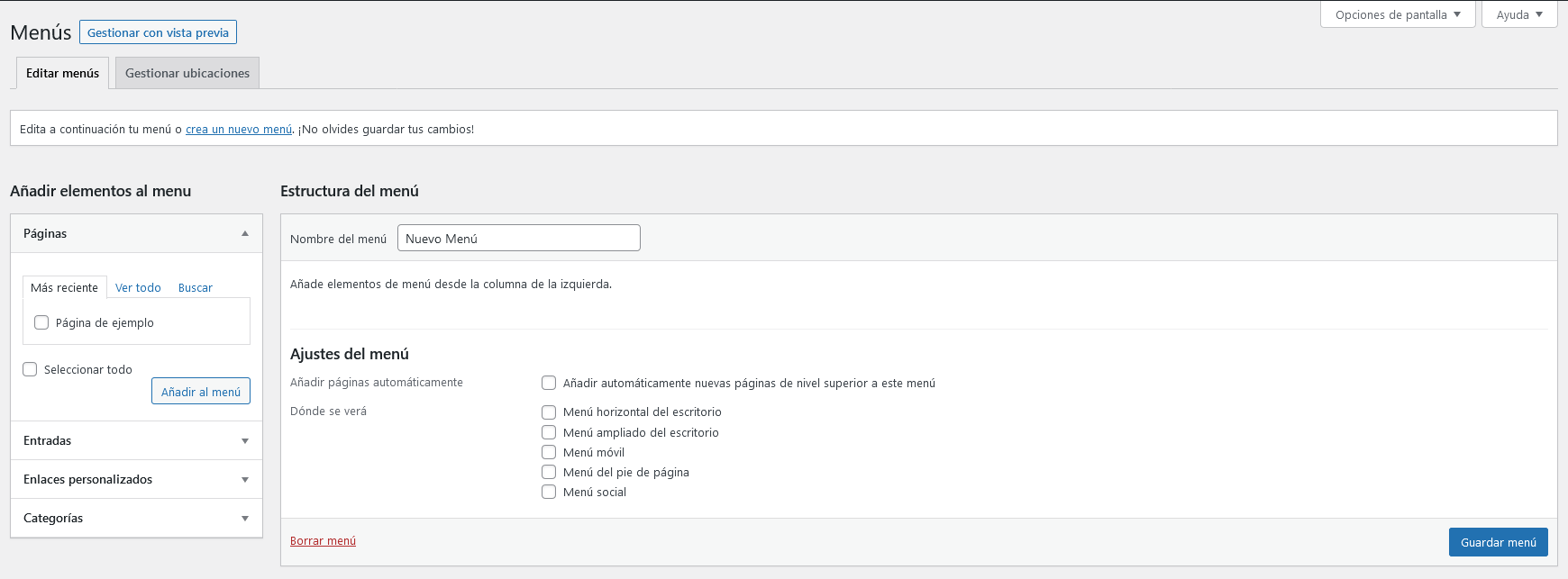Click the Borrar menú link
This screenshot has width=1568, height=579.
point(323,541)
